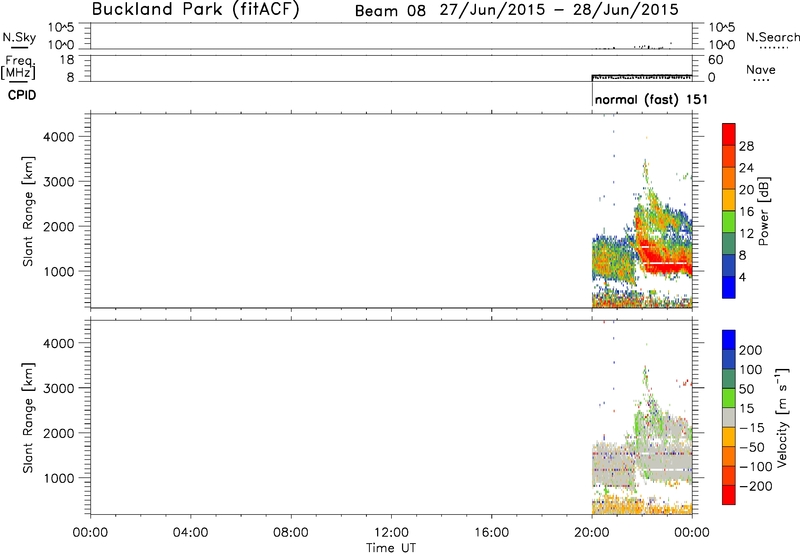Click the '28' value on Power colorbar
This screenshot has width=800, height=554.
(x=746, y=146)
